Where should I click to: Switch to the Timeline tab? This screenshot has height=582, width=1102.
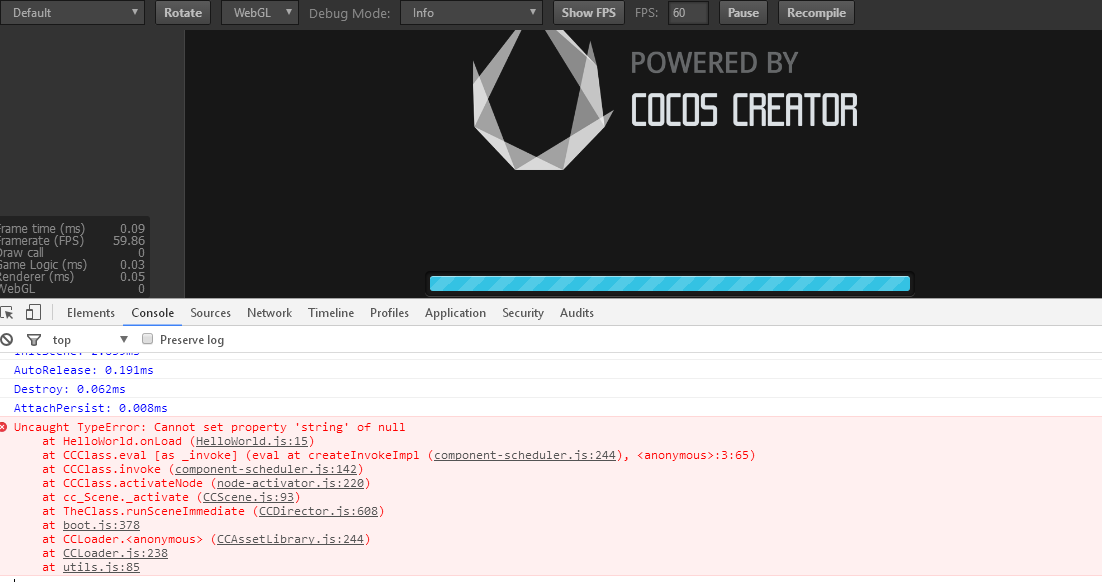point(331,313)
